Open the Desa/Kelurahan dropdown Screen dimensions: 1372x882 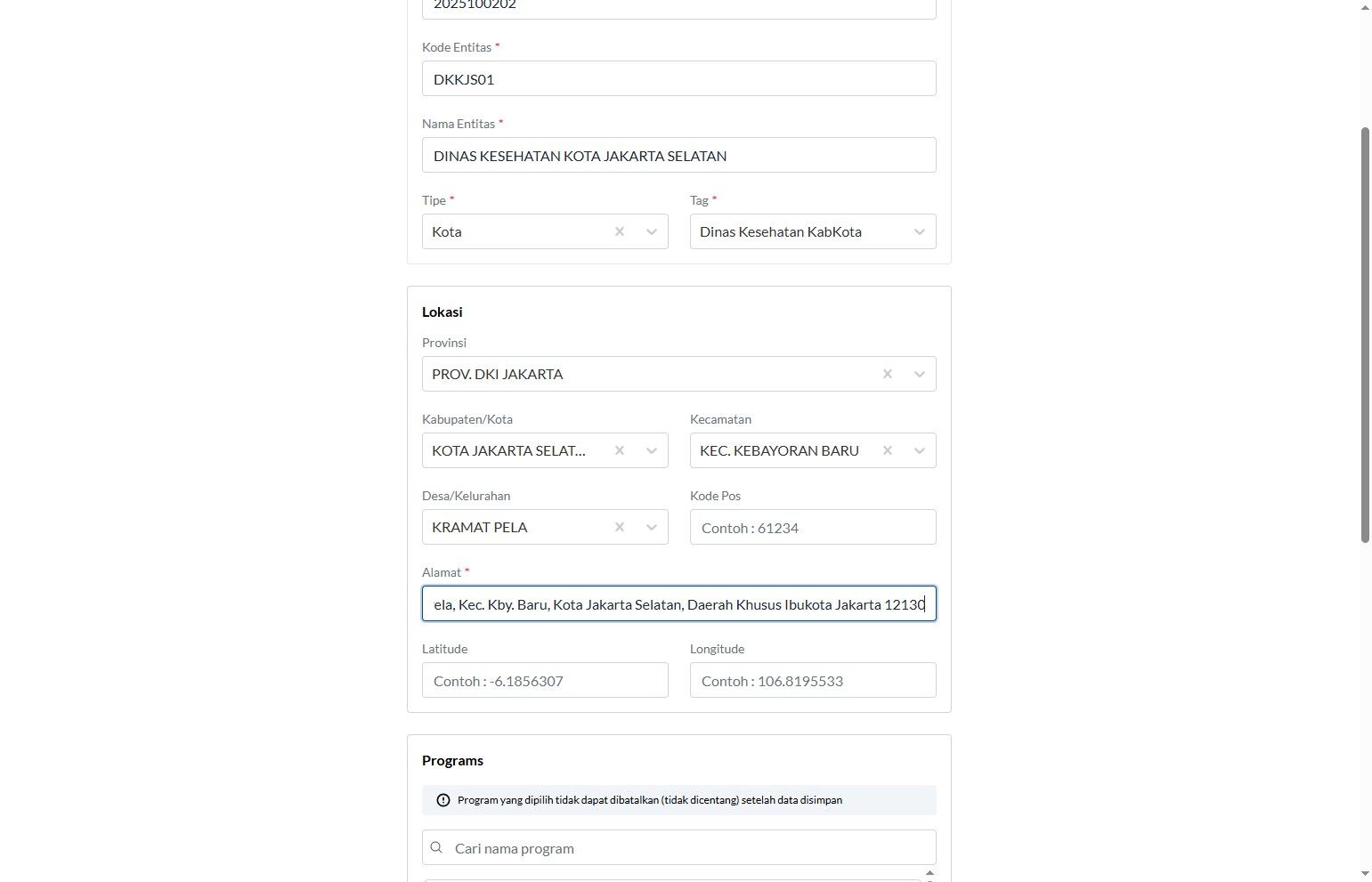pyautogui.click(x=652, y=527)
